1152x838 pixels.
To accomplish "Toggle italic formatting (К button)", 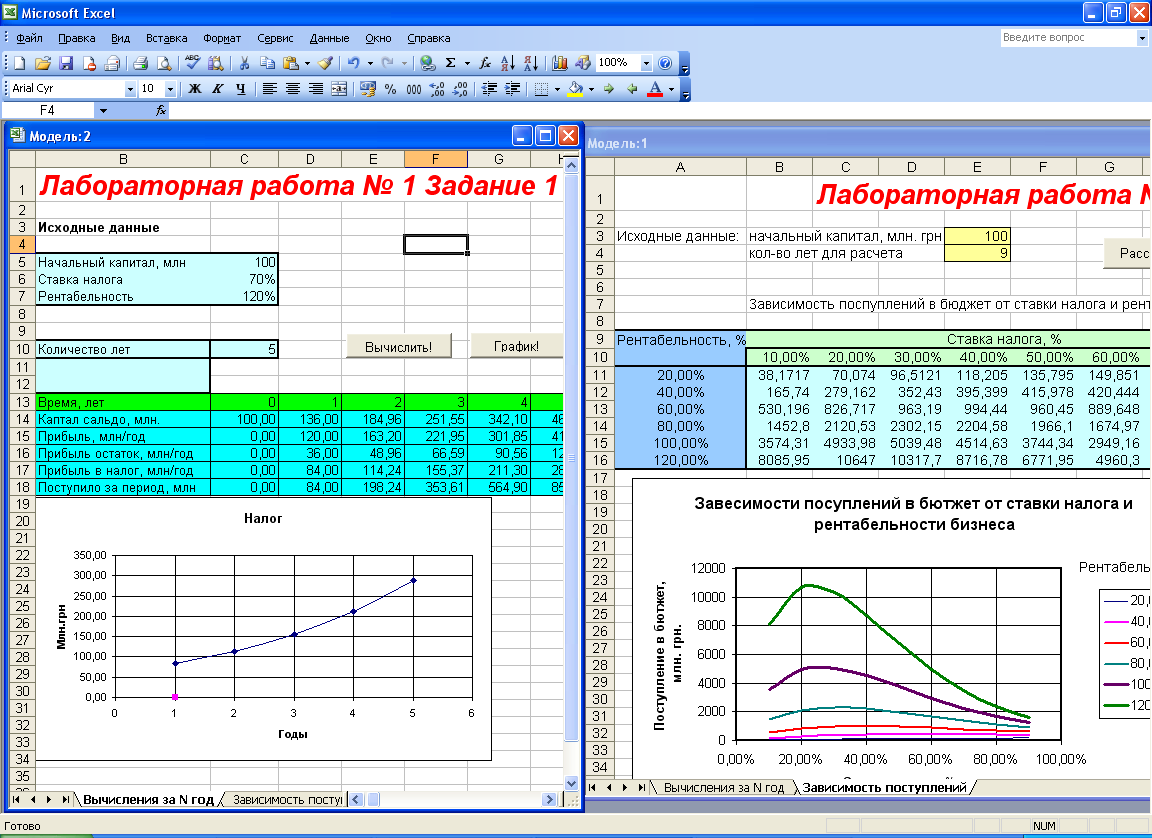I will 218,89.
